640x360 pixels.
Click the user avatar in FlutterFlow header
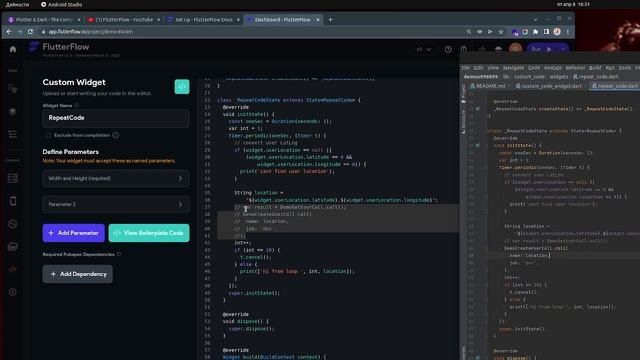point(516,49)
